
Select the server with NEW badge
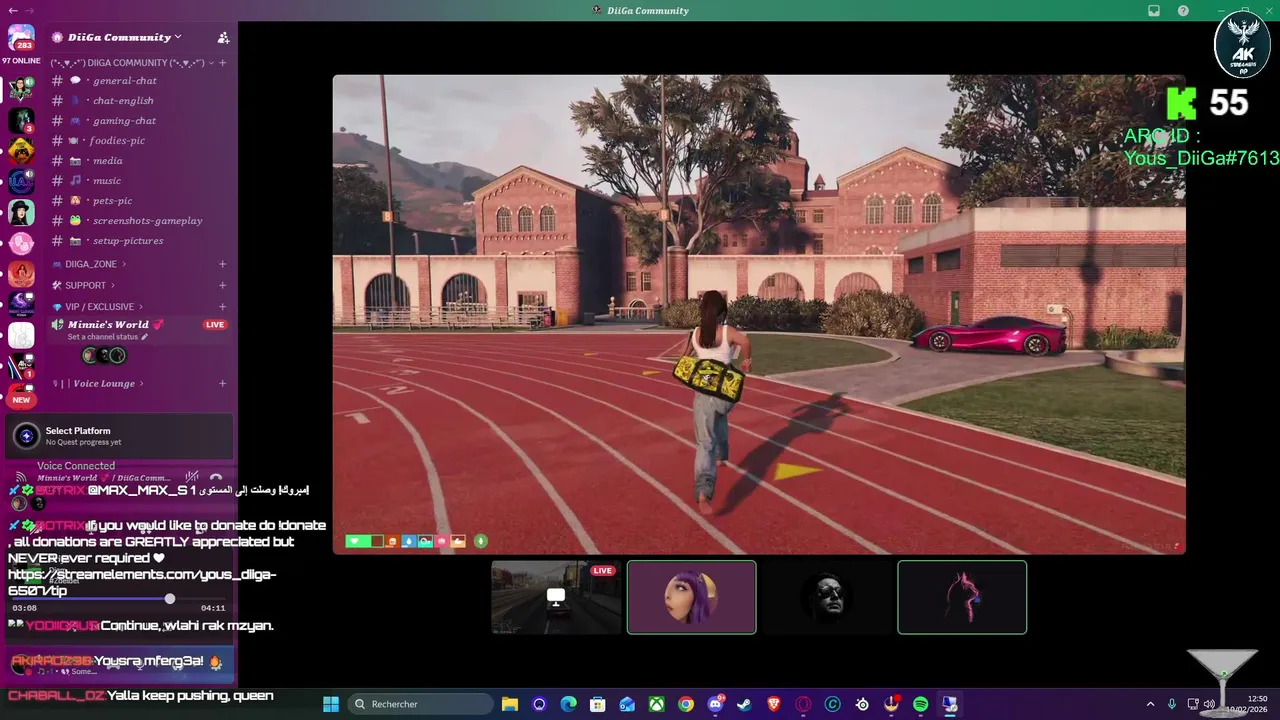point(21,394)
